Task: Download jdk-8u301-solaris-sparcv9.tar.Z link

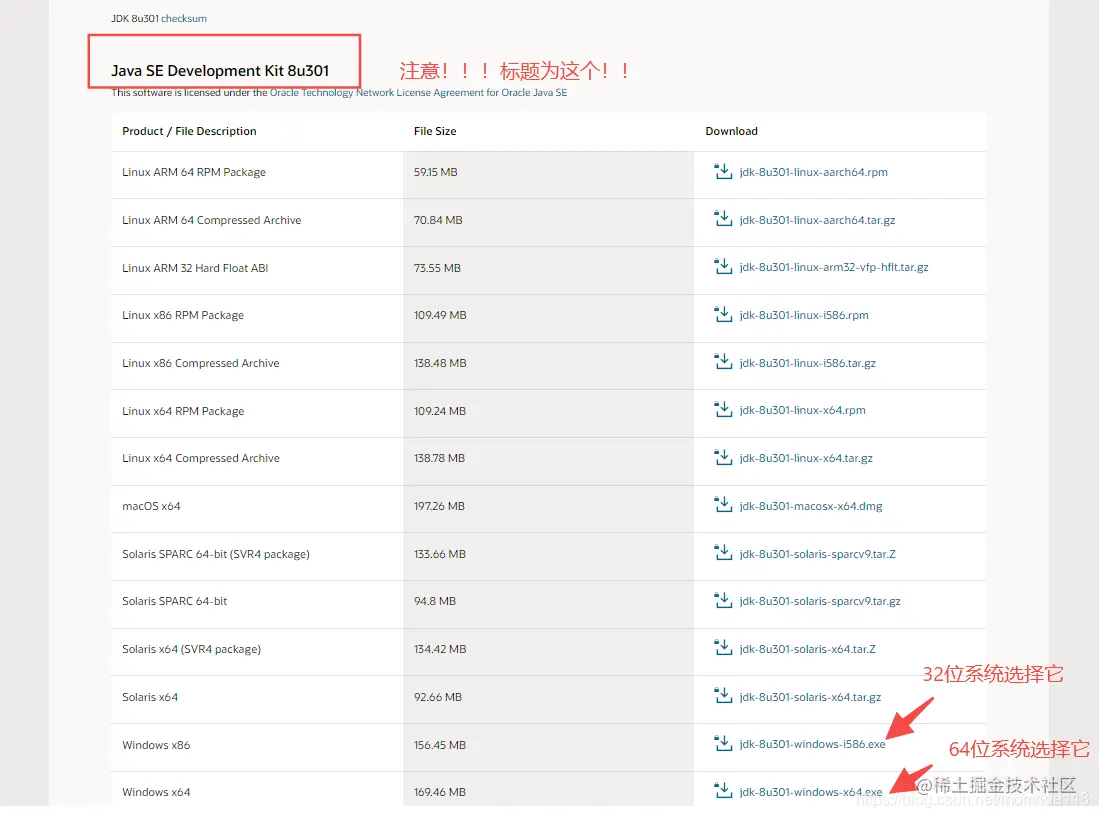Action: pyautogui.click(x=817, y=554)
